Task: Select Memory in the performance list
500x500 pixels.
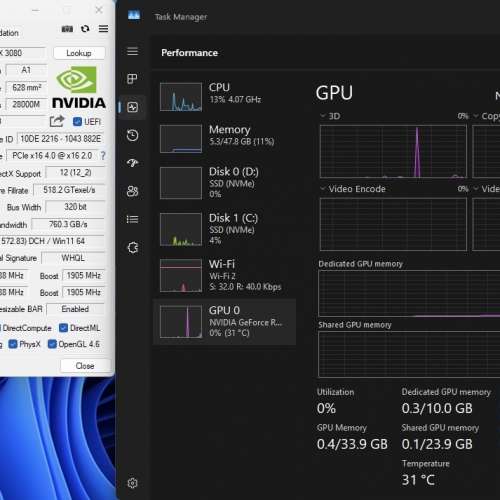Action: 224,138
